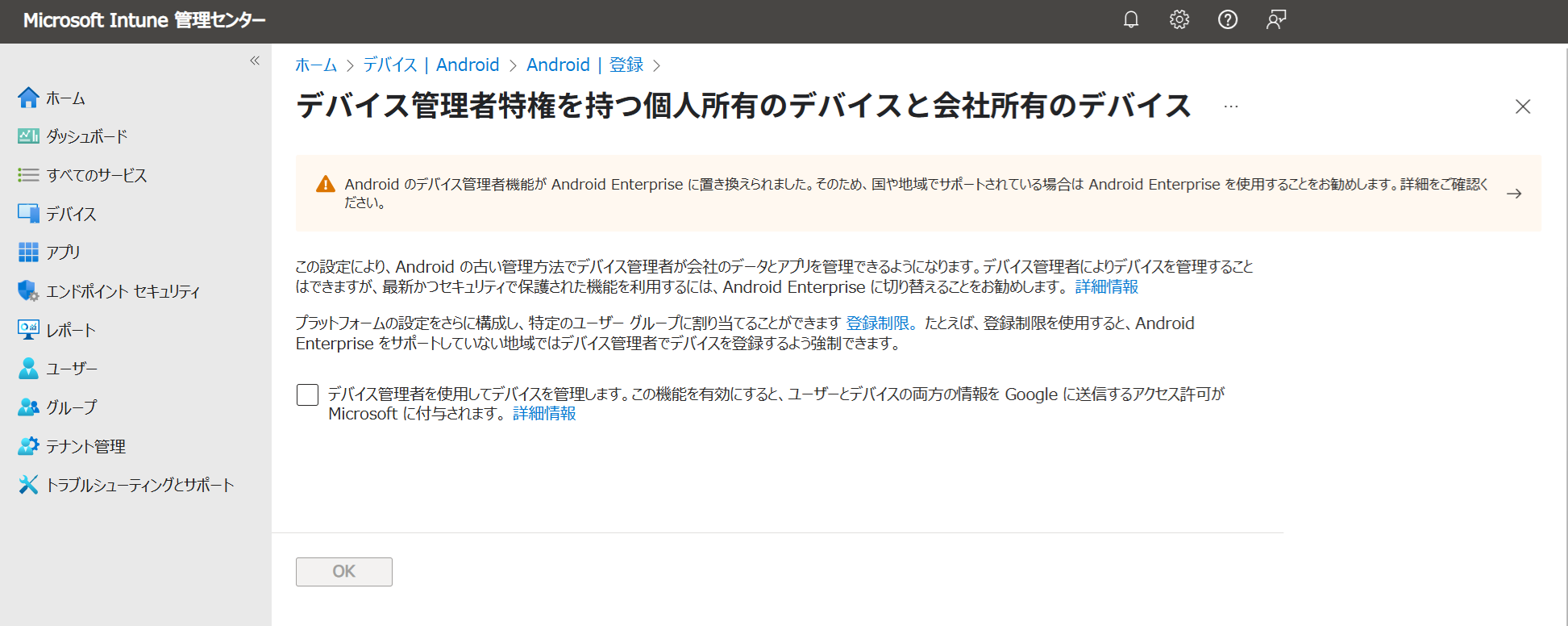This screenshot has height=626, width=1568.
Task: Select グループ in the sidebar menu
Action: [x=71, y=408]
